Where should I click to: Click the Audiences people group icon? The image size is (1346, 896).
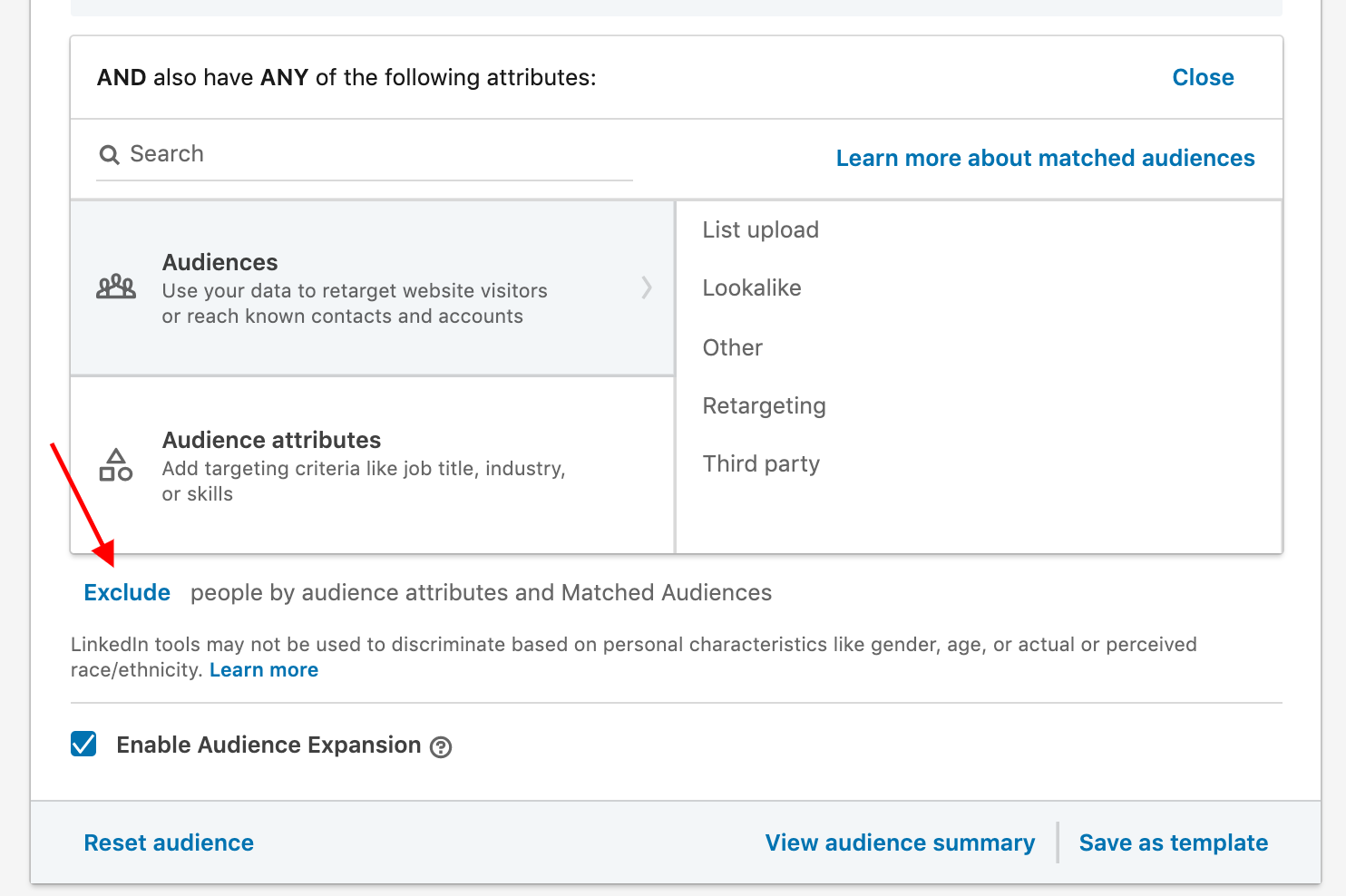116,287
